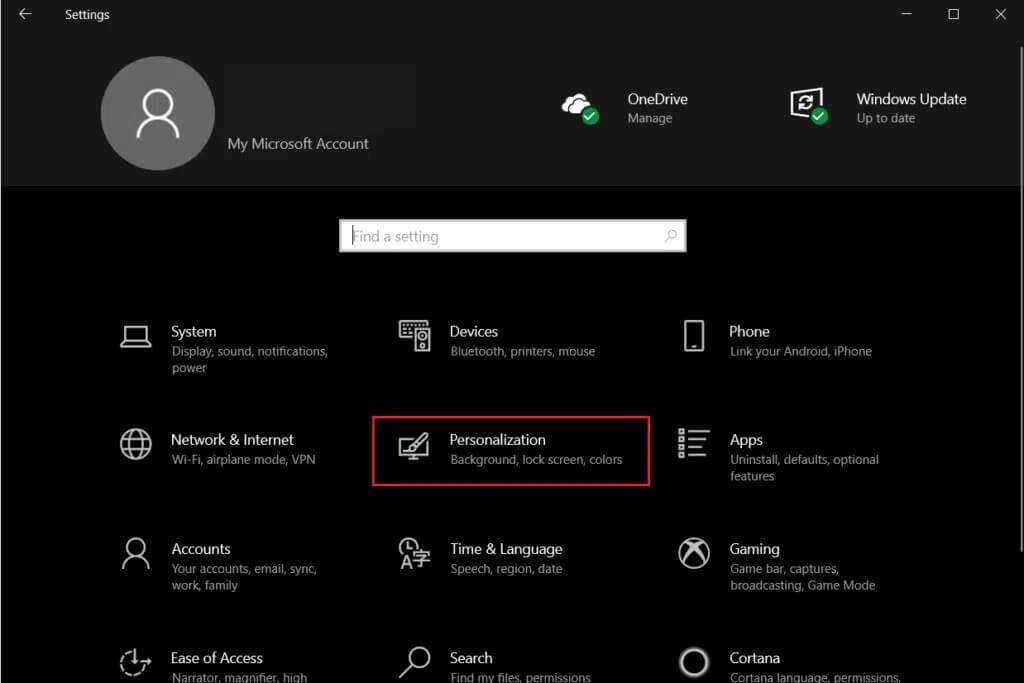Open the Phone settings title
The height and width of the screenshot is (683, 1024).
(749, 332)
